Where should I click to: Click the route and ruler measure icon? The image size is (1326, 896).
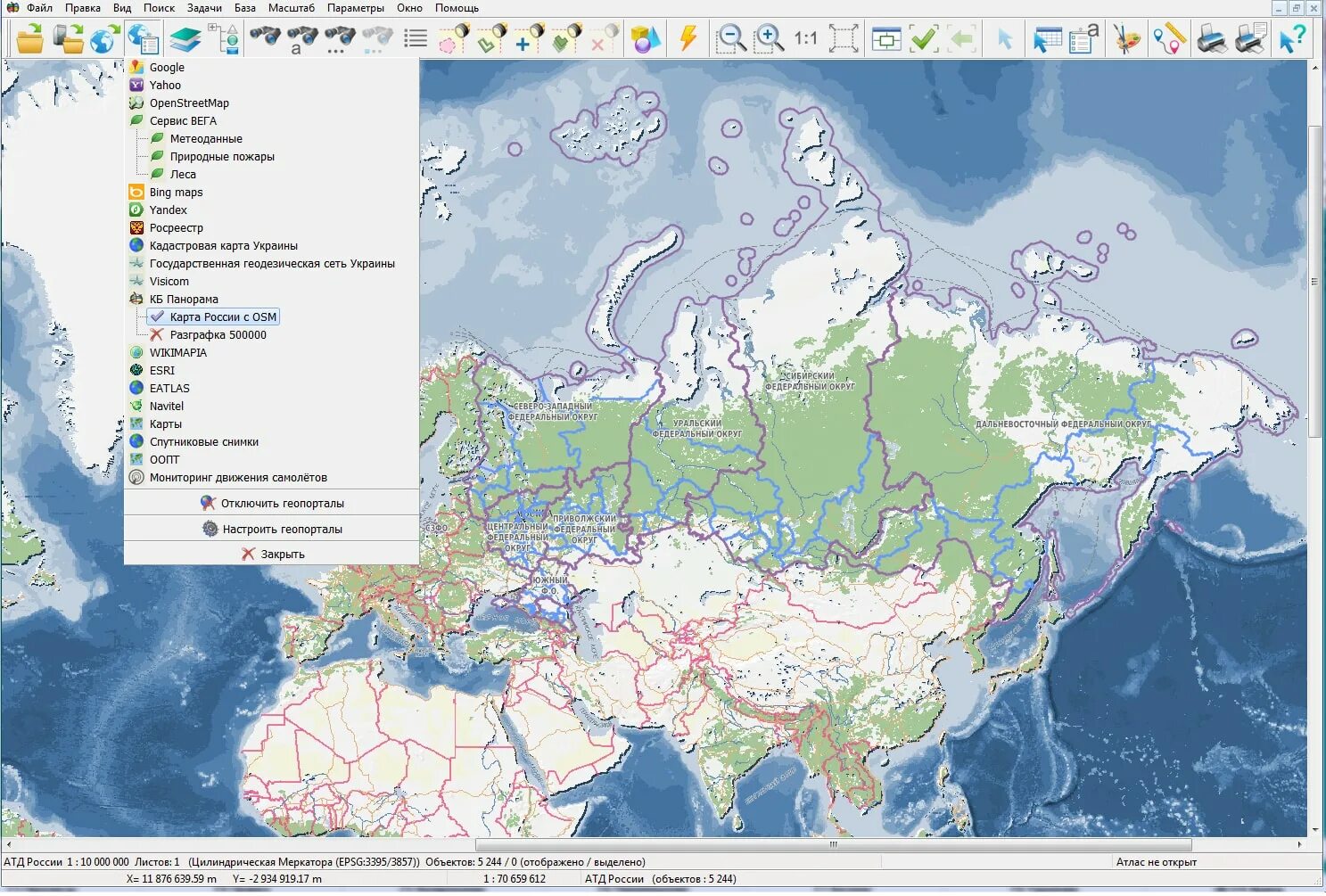point(1169,38)
